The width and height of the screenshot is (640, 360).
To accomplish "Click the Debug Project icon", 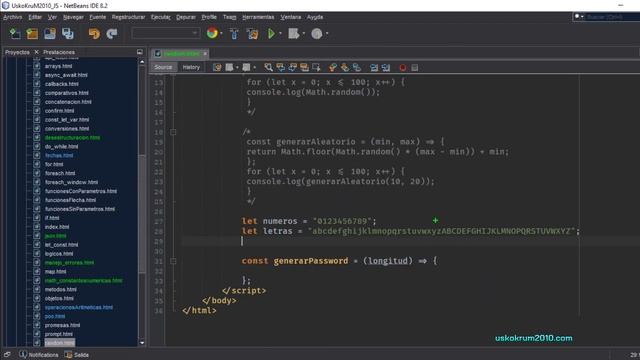I will [293, 33].
